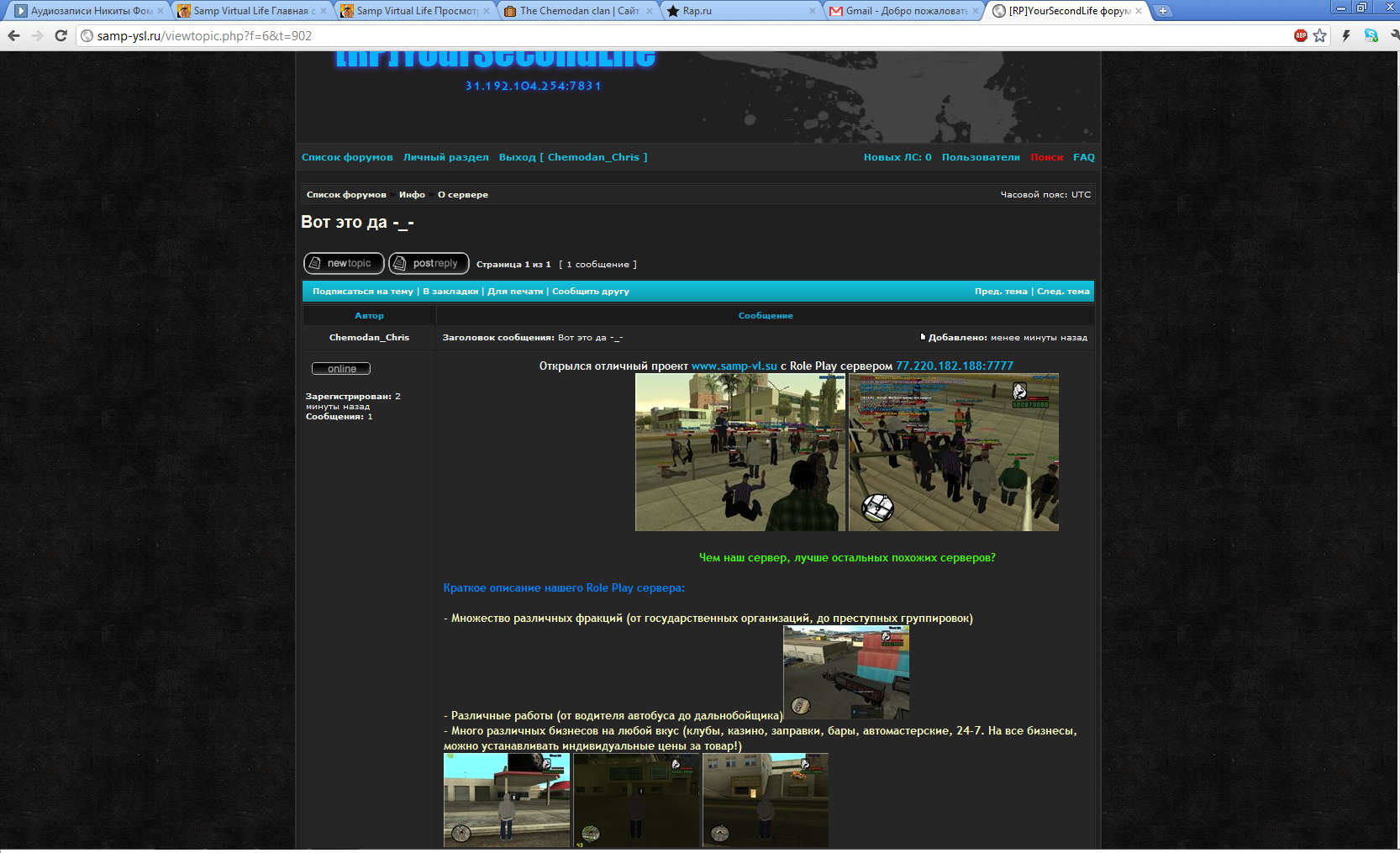Click the small post icon beside 'Добавлено'

click(923, 337)
